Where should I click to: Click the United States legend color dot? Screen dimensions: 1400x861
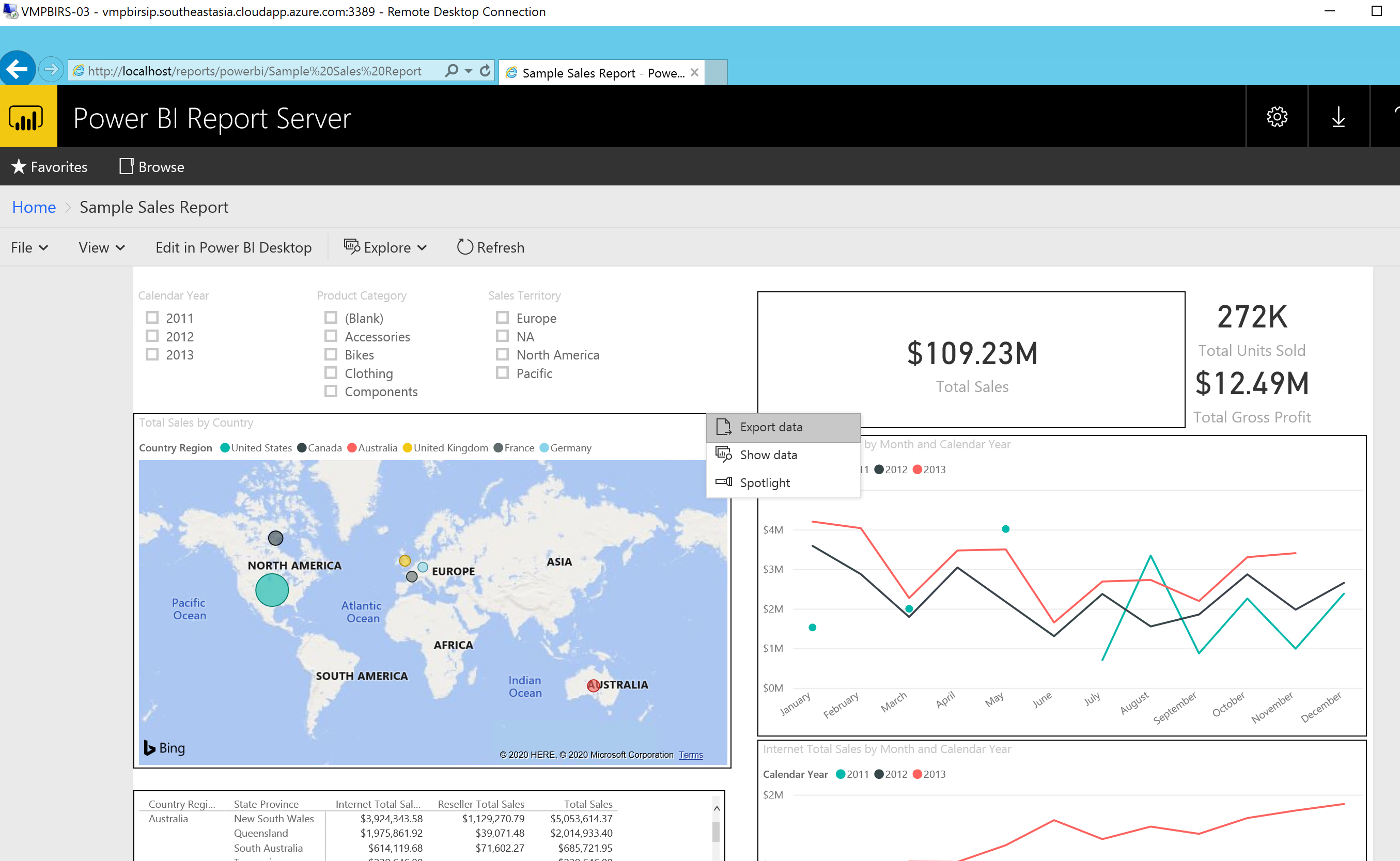click(224, 448)
